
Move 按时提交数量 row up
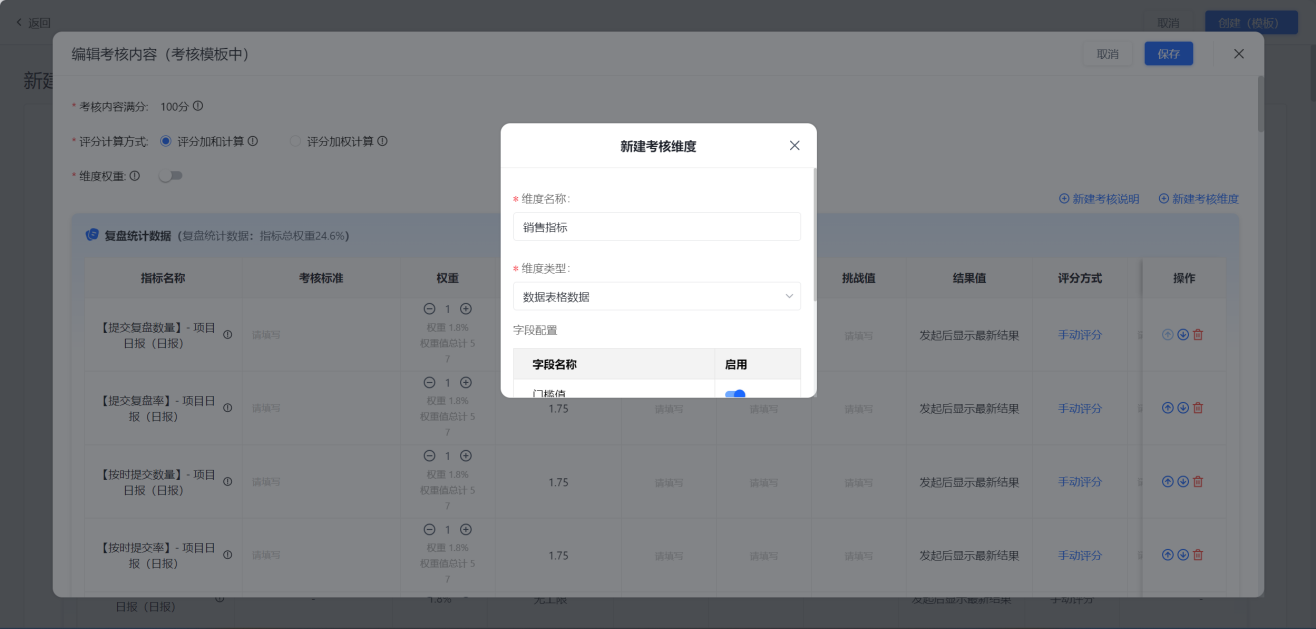pos(1168,482)
